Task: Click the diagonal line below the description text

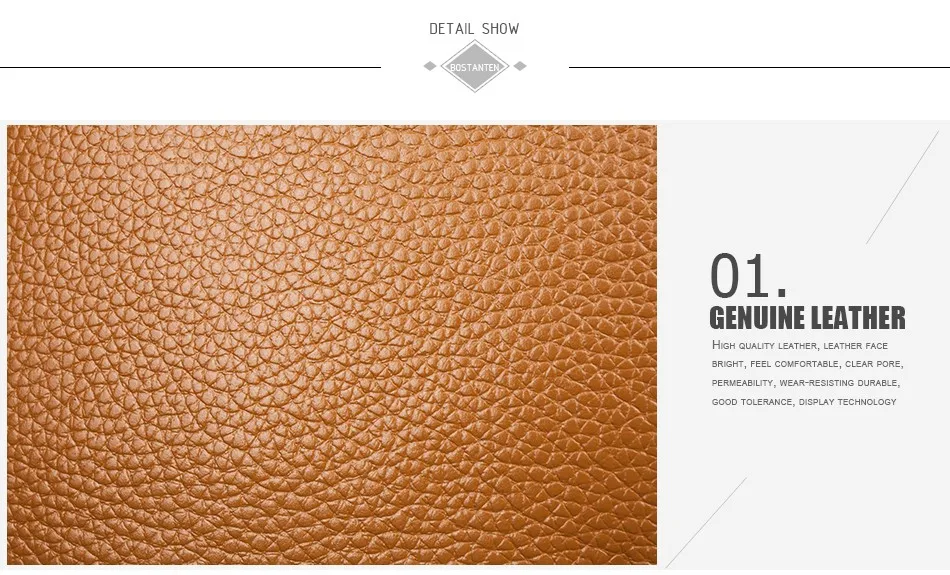Action: tap(706, 522)
